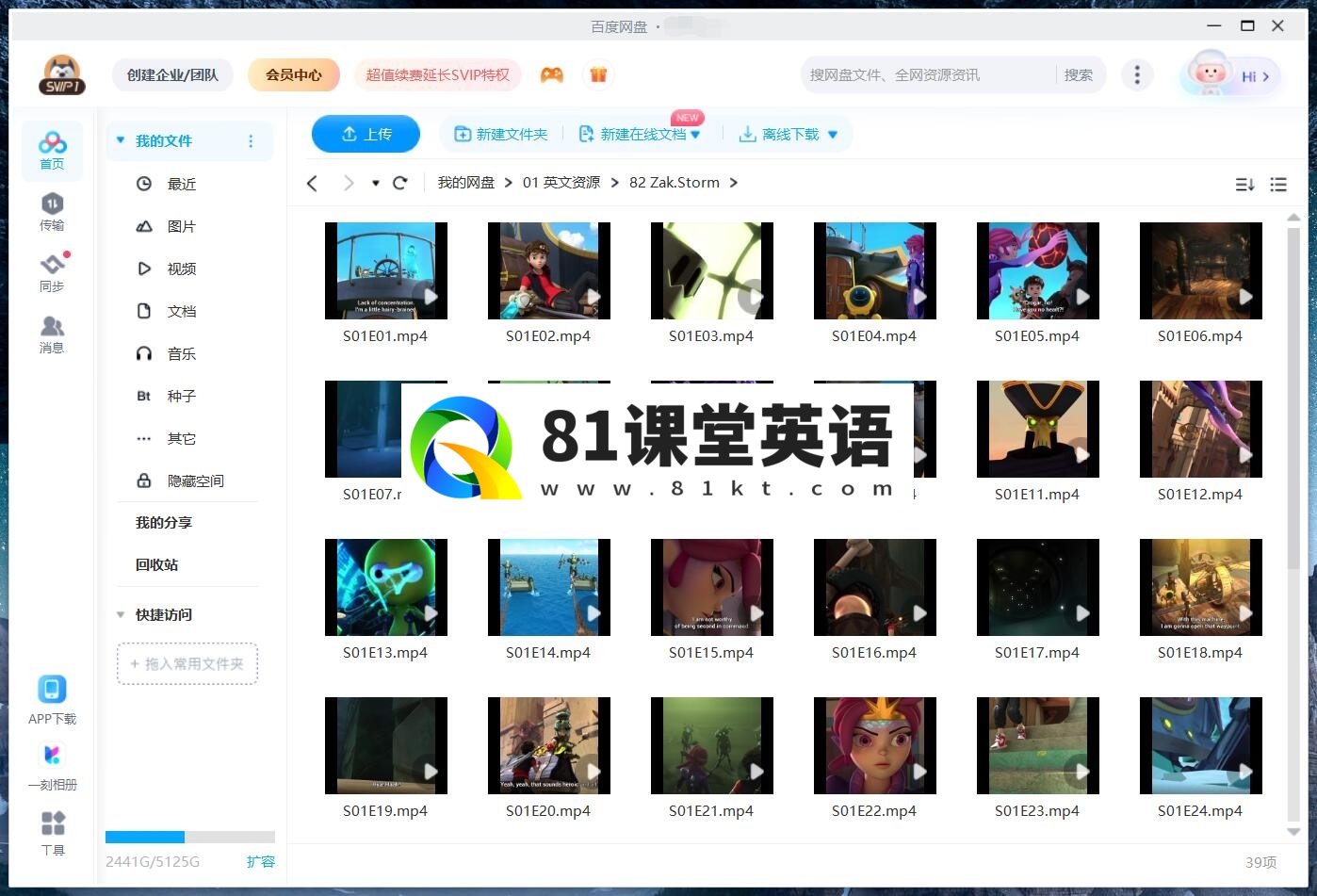The width and height of the screenshot is (1317, 896).
Task: Select the S01E14.mp4 thumbnail
Action: tap(549, 588)
